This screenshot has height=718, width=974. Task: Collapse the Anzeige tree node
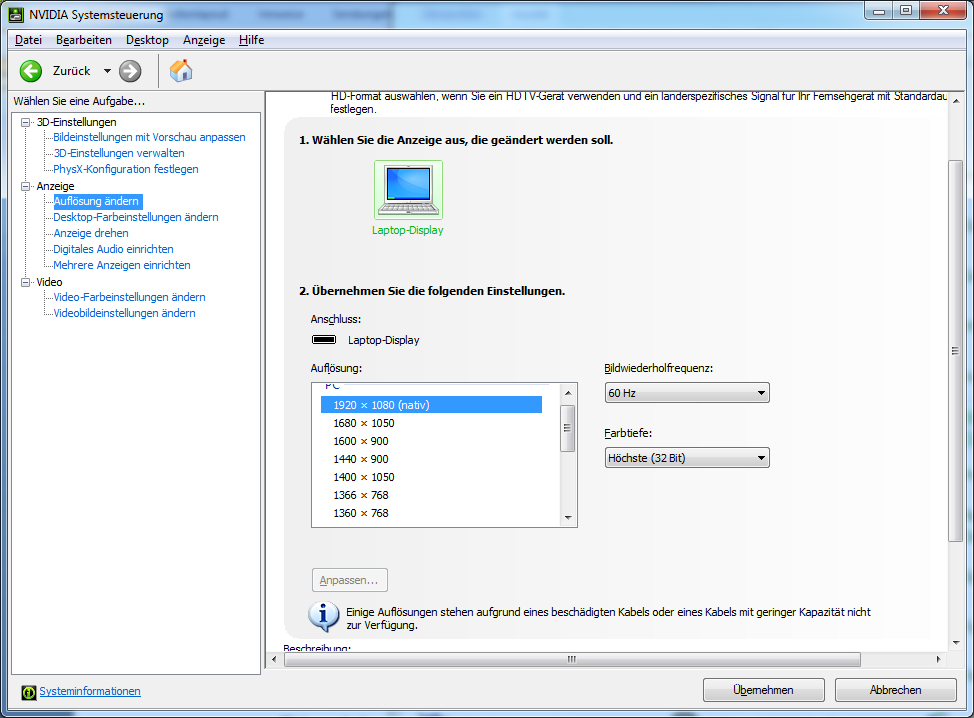tap(25, 186)
